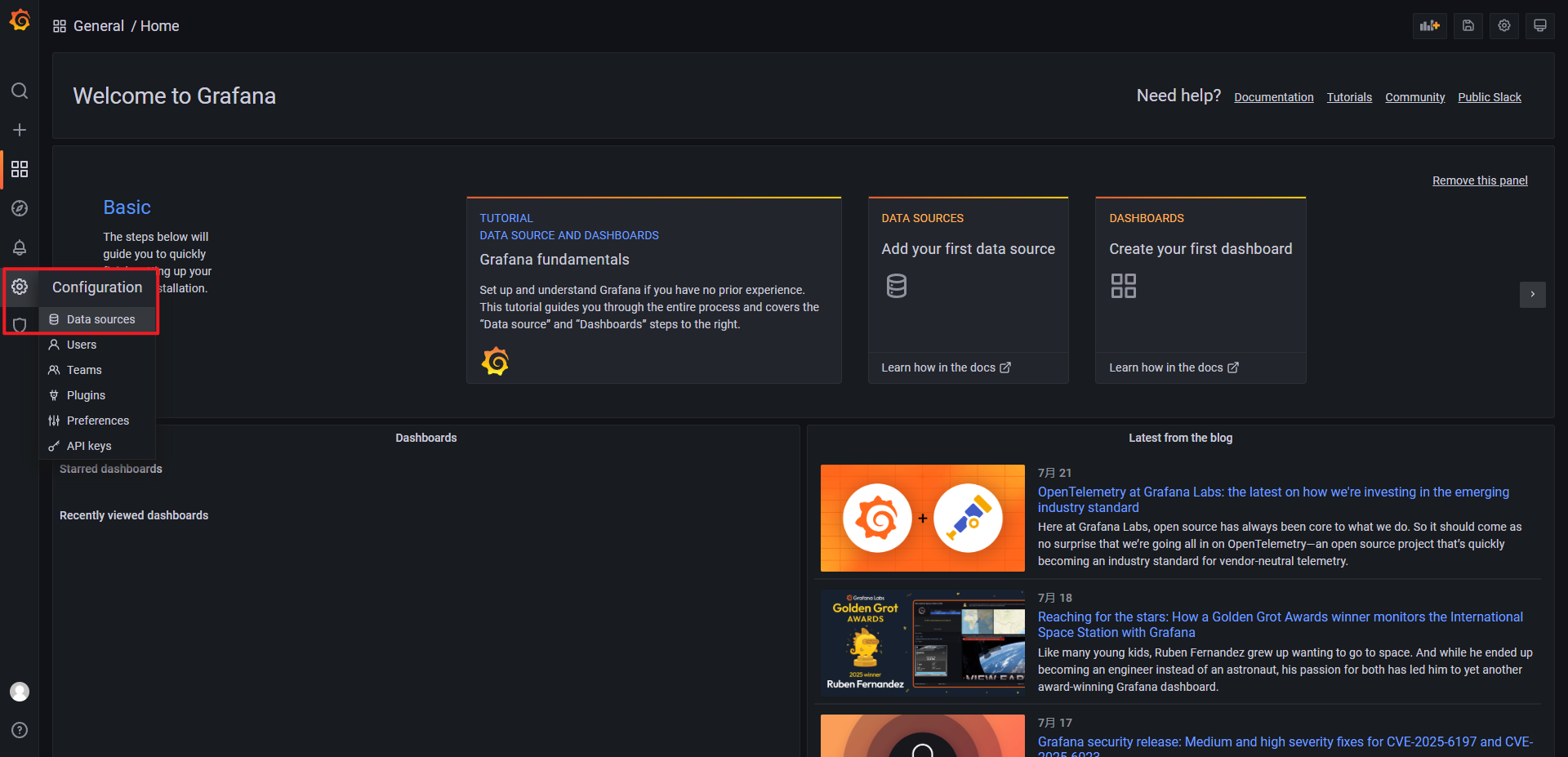
Task: Open the Help question mark icon
Action: coord(20,730)
